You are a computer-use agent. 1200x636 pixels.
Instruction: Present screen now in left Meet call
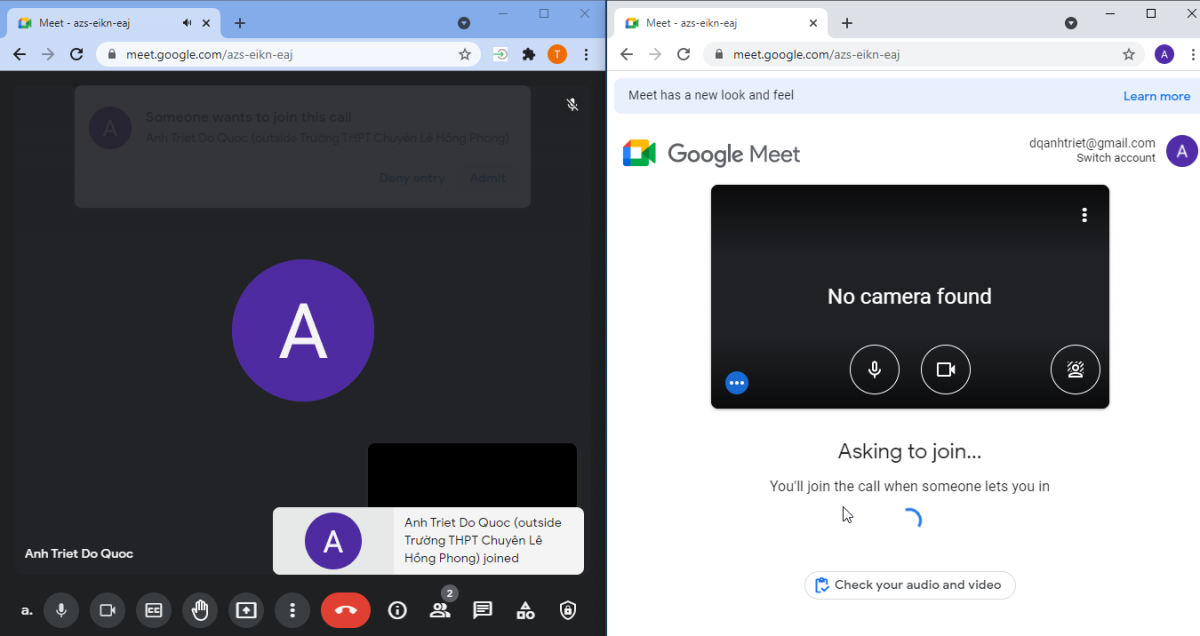pos(246,610)
